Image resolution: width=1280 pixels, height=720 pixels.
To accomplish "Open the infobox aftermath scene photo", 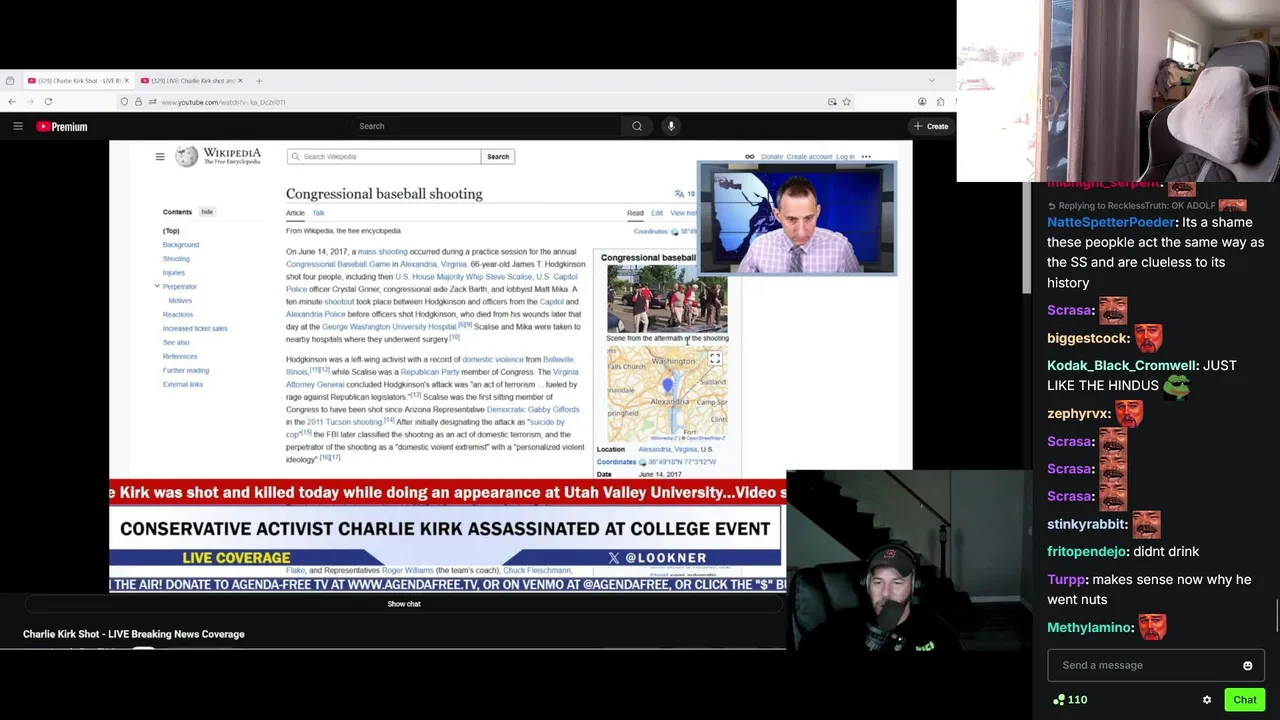I will tap(667, 298).
